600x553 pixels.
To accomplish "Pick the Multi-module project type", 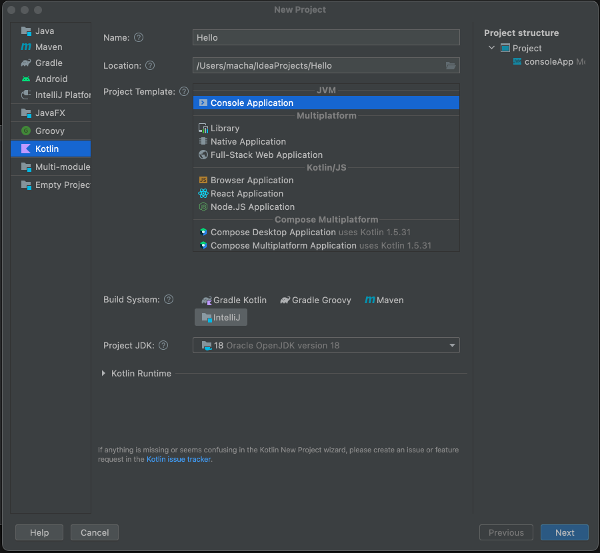I will pyautogui.click(x=51, y=167).
